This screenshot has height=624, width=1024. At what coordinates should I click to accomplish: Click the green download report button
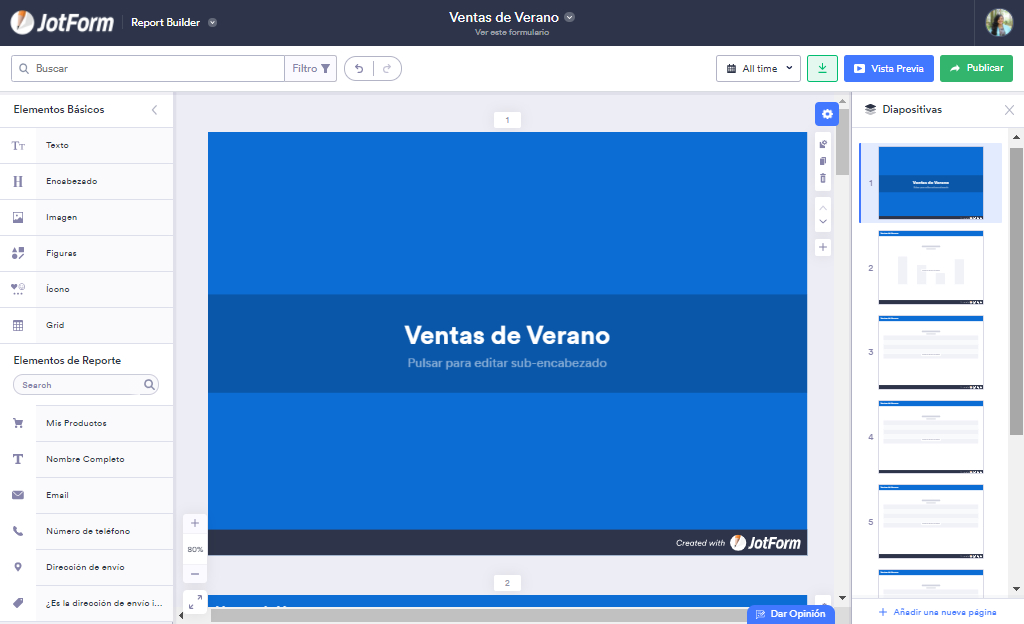[x=822, y=69]
